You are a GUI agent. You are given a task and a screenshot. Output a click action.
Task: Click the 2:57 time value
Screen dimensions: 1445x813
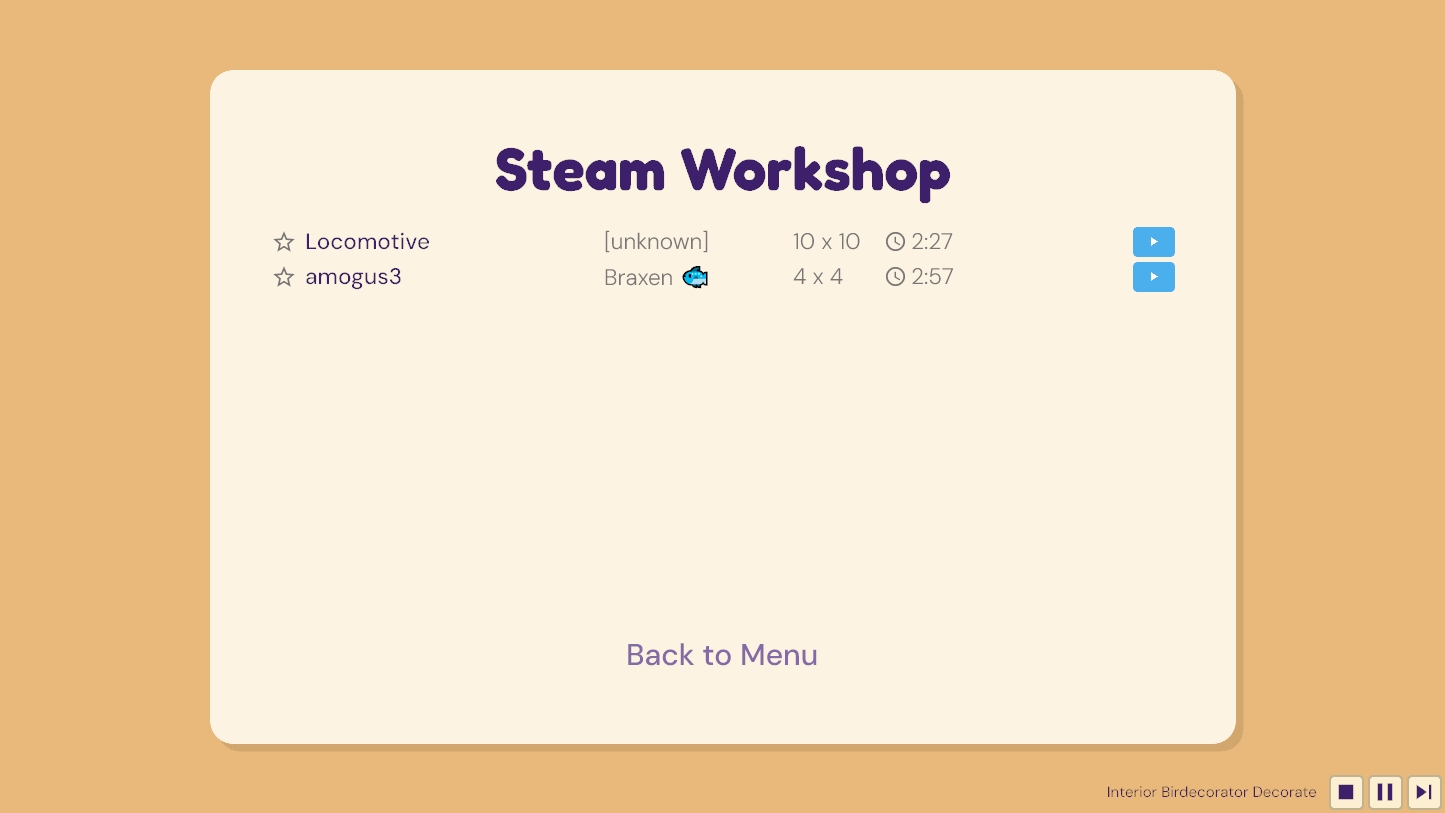[x=932, y=277]
